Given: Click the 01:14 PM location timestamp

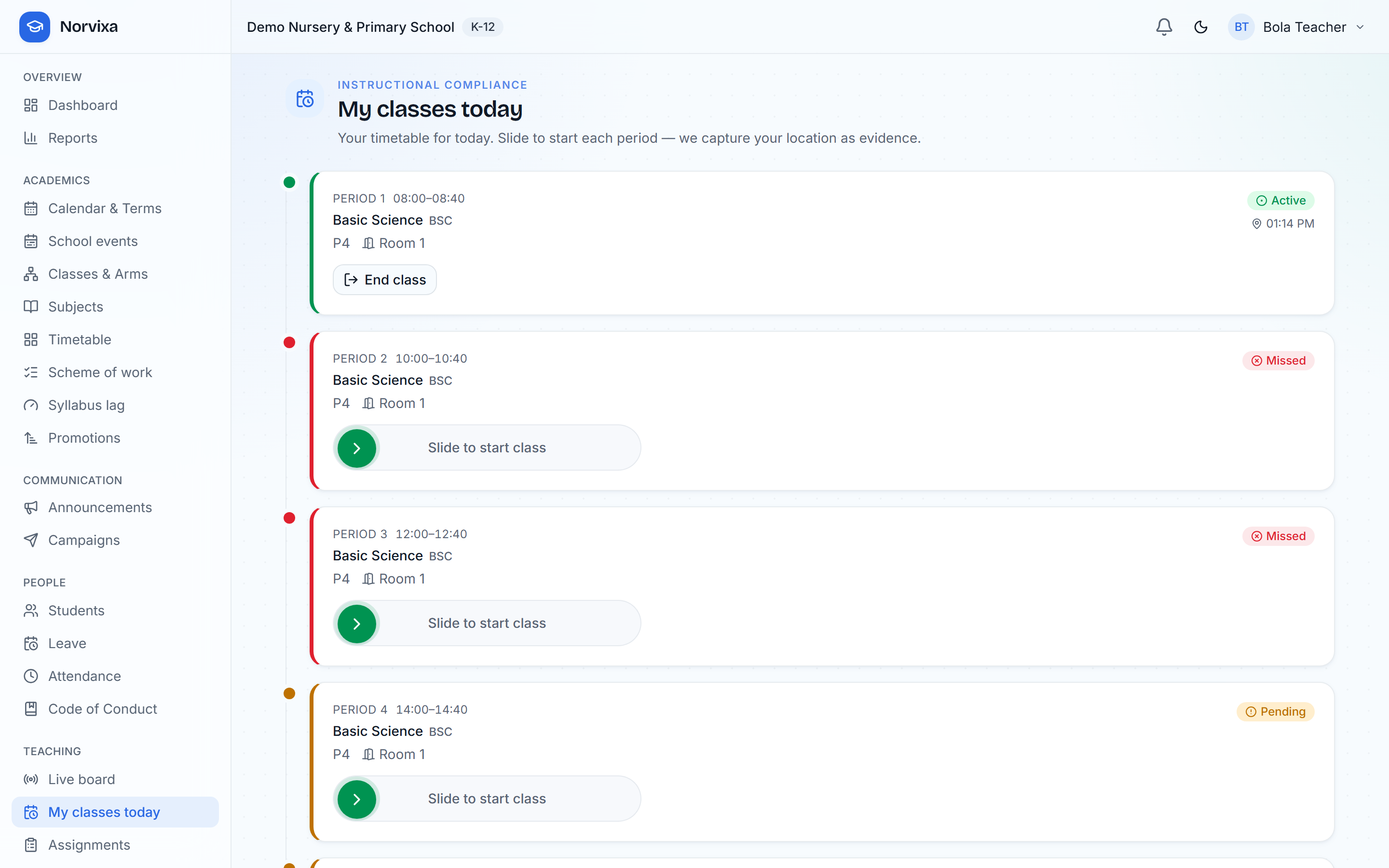Looking at the screenshot, I should coord(1283,224).
